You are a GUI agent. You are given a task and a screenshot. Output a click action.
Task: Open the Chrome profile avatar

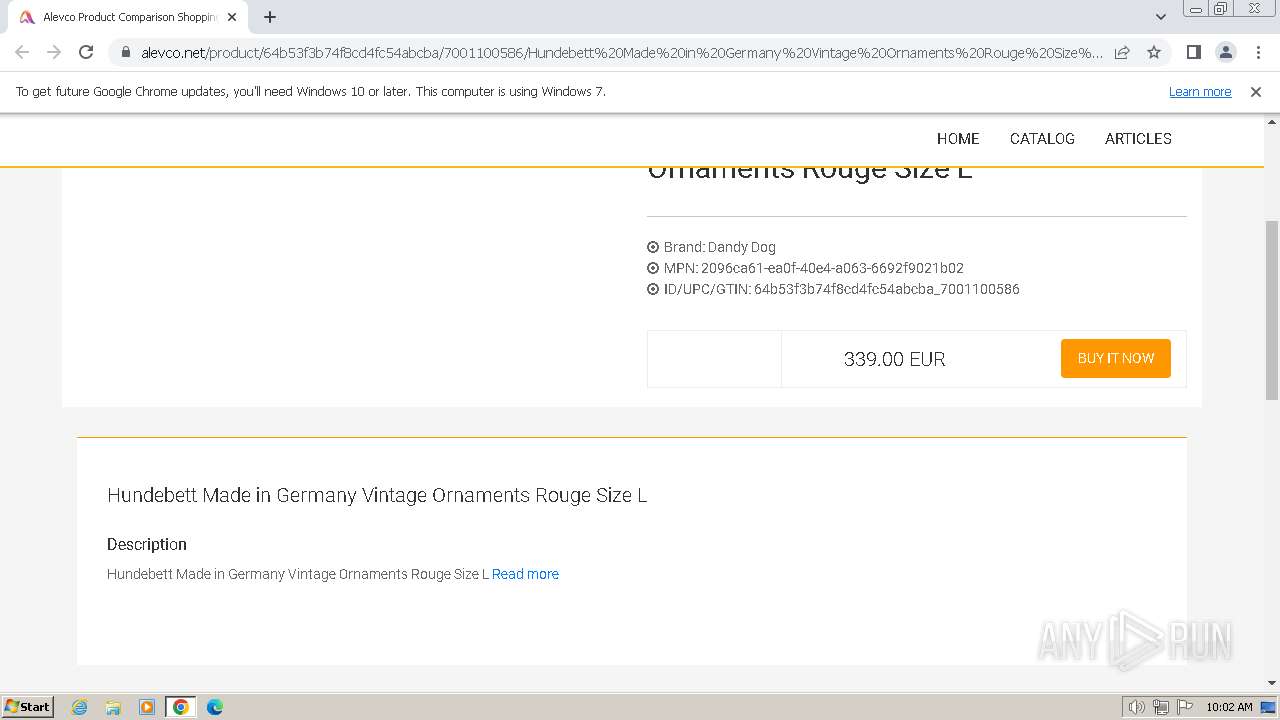pos(1225,52)
